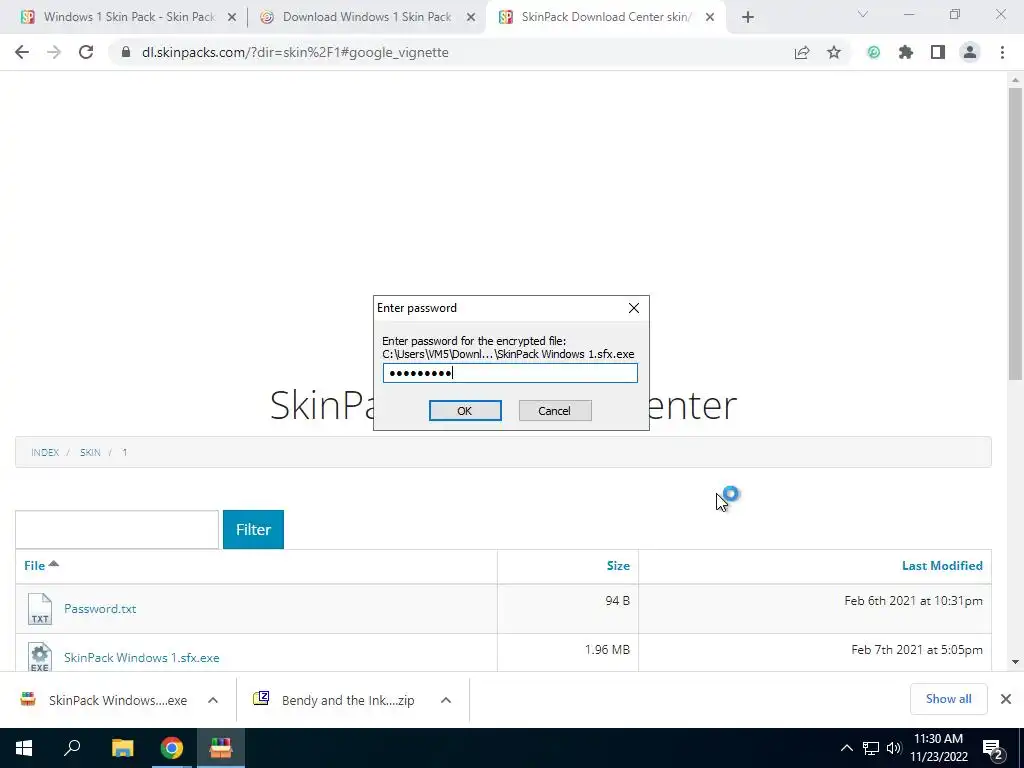Bookmark this page with star icon
Image resolution: width=1024 pixels, height=768 pixels.
(x=834, y=52)
